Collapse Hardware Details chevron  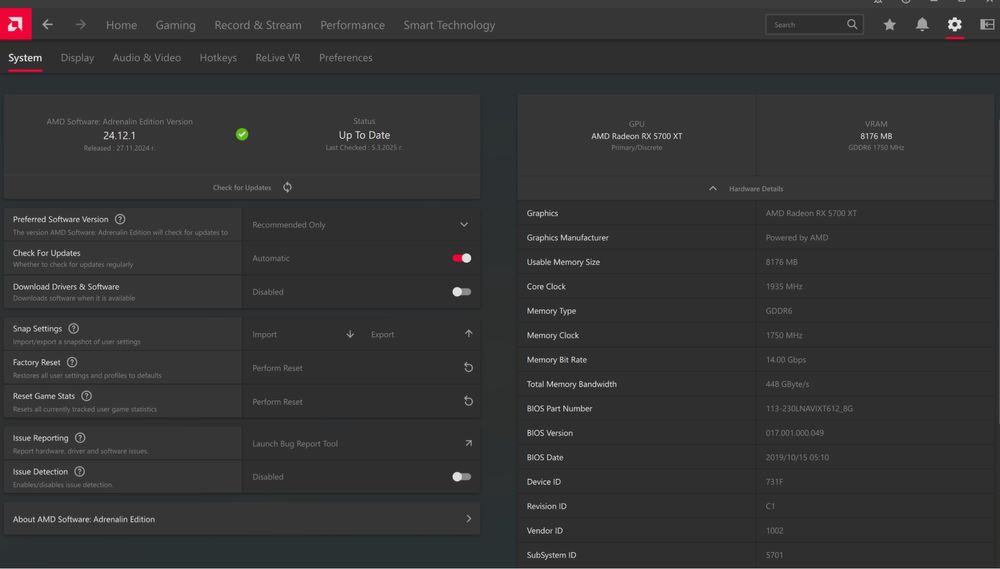point(712,188)
